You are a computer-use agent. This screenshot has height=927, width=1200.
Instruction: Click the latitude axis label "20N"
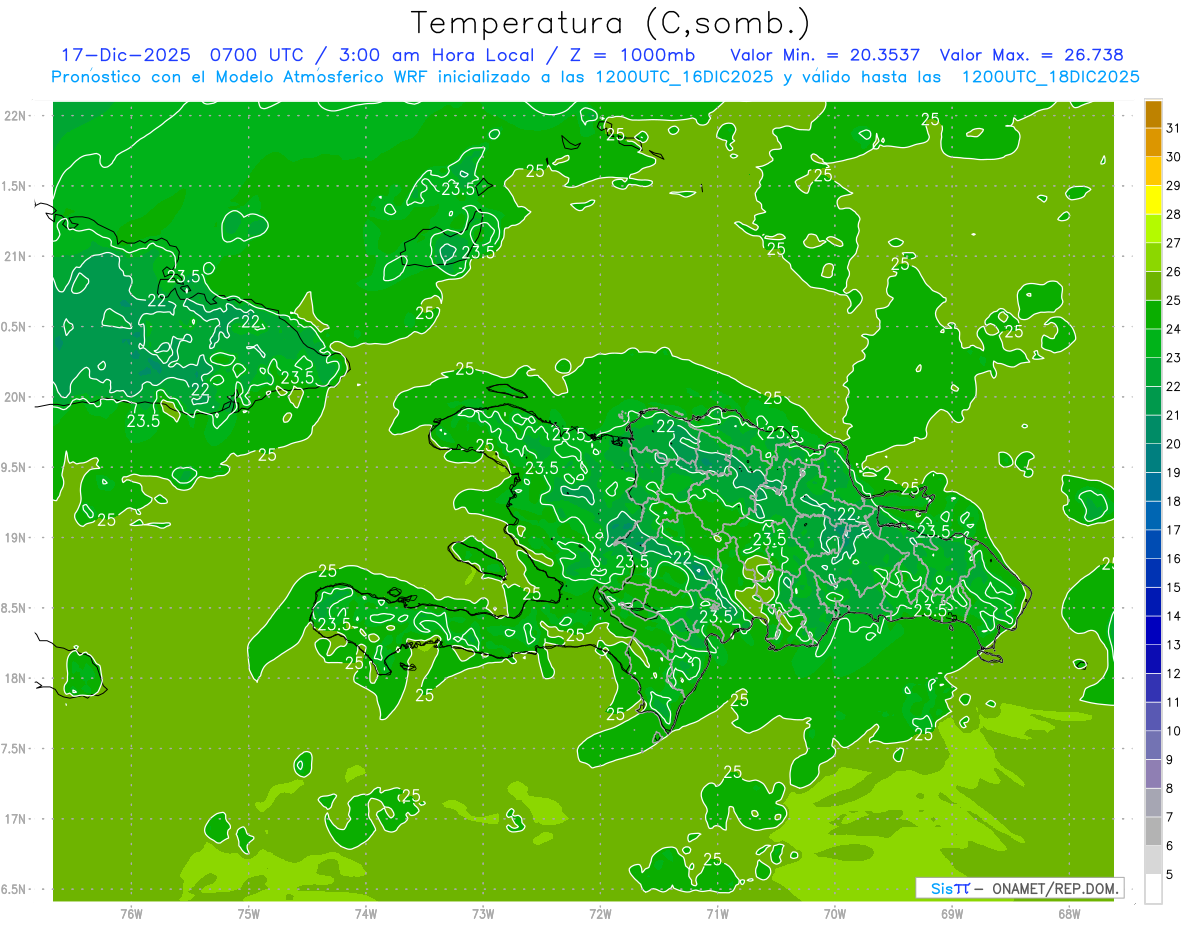[x=14, y=397]
